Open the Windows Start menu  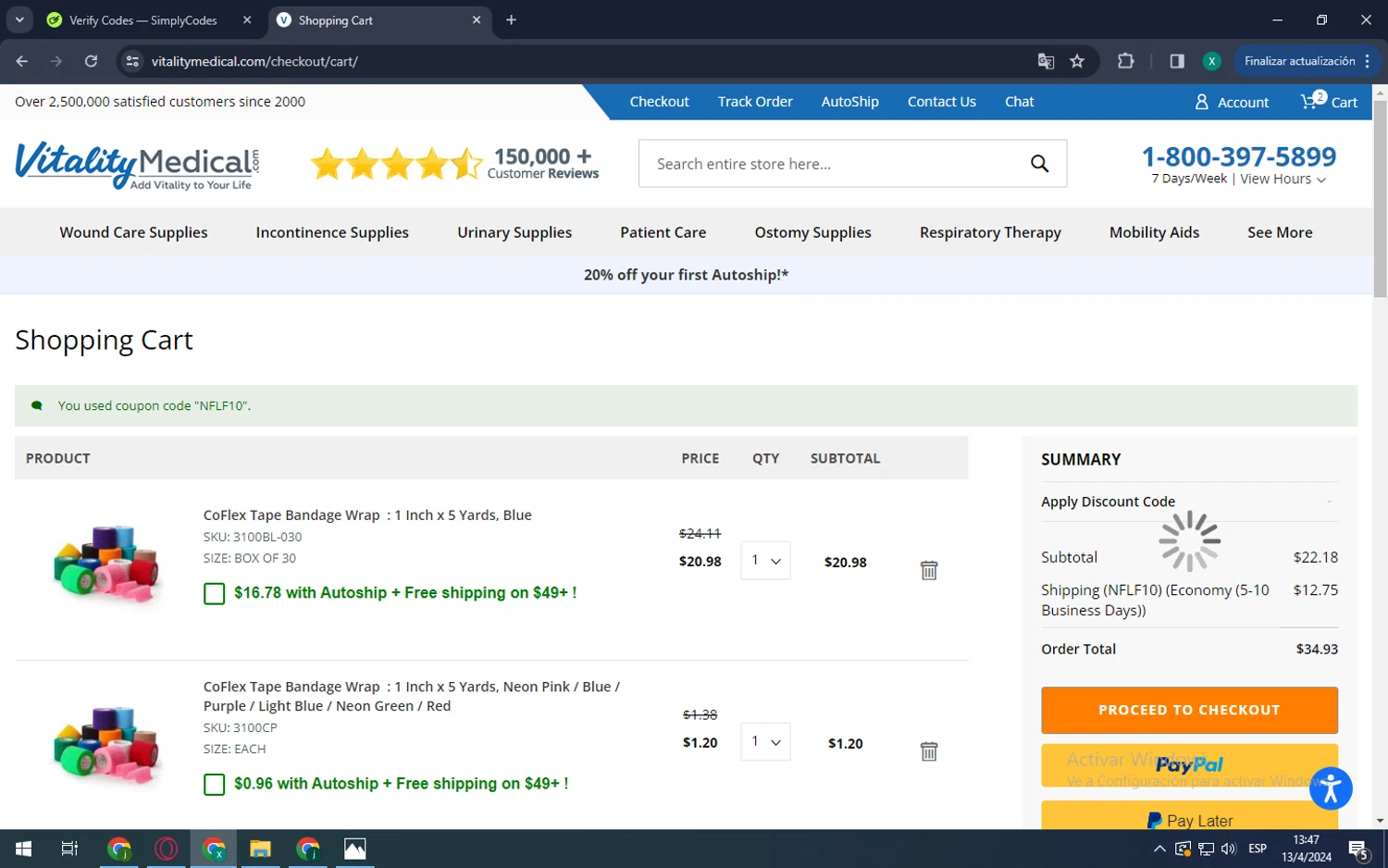(23, 849)
